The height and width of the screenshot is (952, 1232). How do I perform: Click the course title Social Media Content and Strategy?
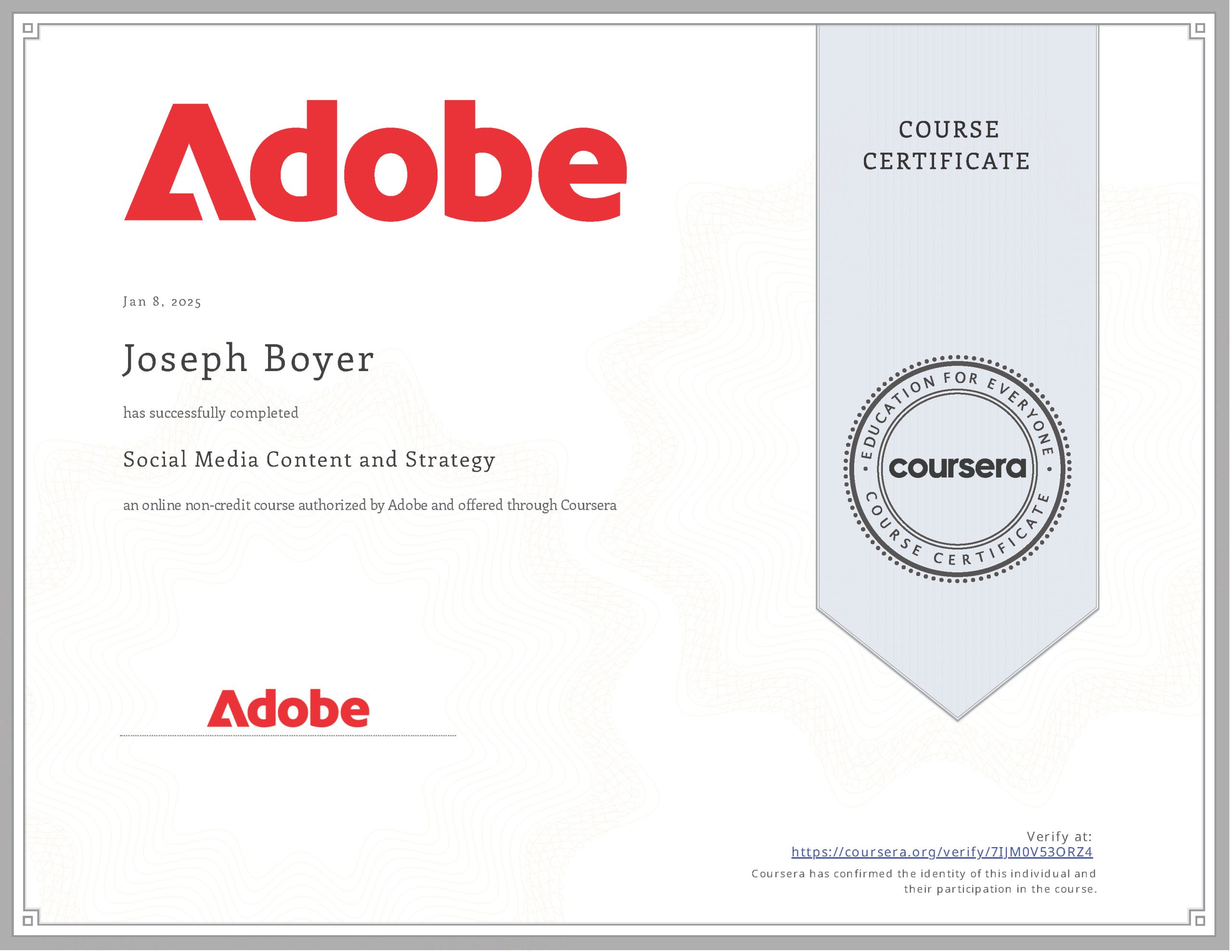pos(309,460)
